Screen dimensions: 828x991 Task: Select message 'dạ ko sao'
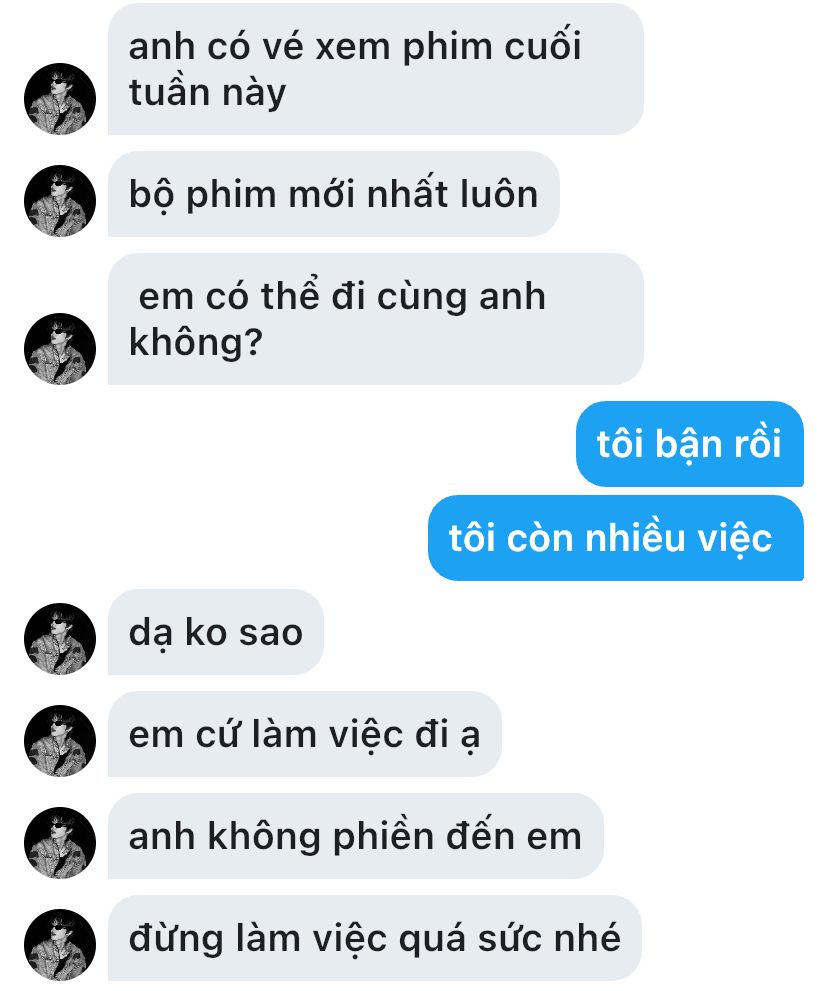point(216,632)
